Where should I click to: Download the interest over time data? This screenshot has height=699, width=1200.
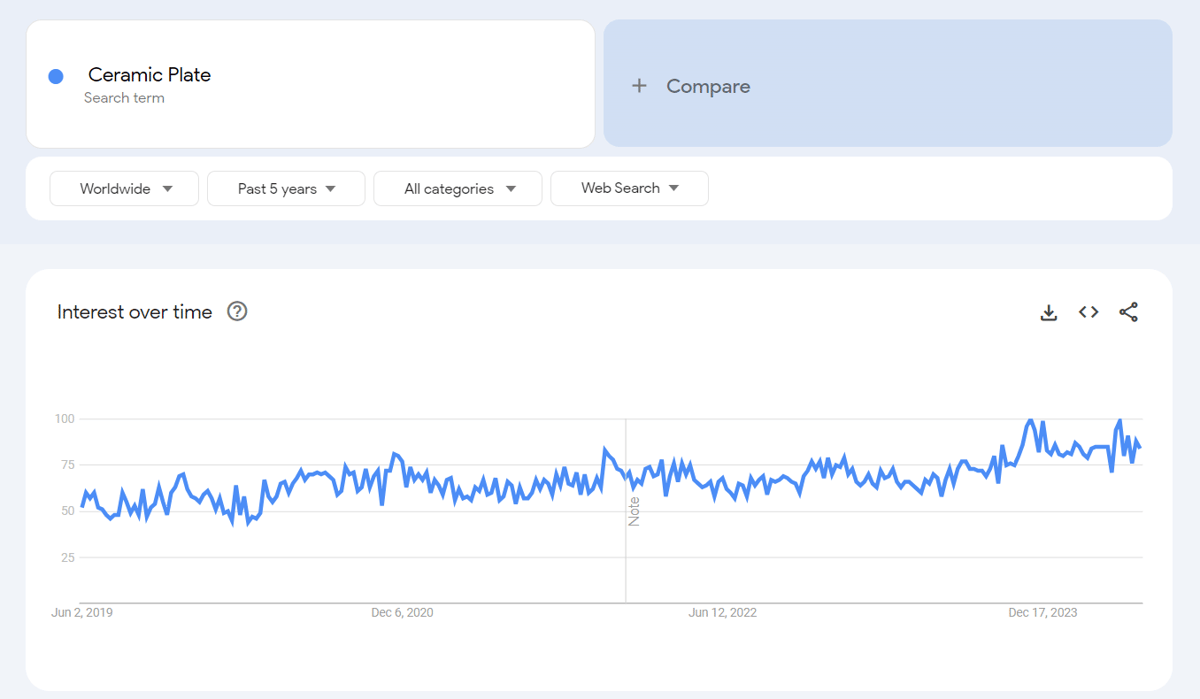click(1049, 313)
